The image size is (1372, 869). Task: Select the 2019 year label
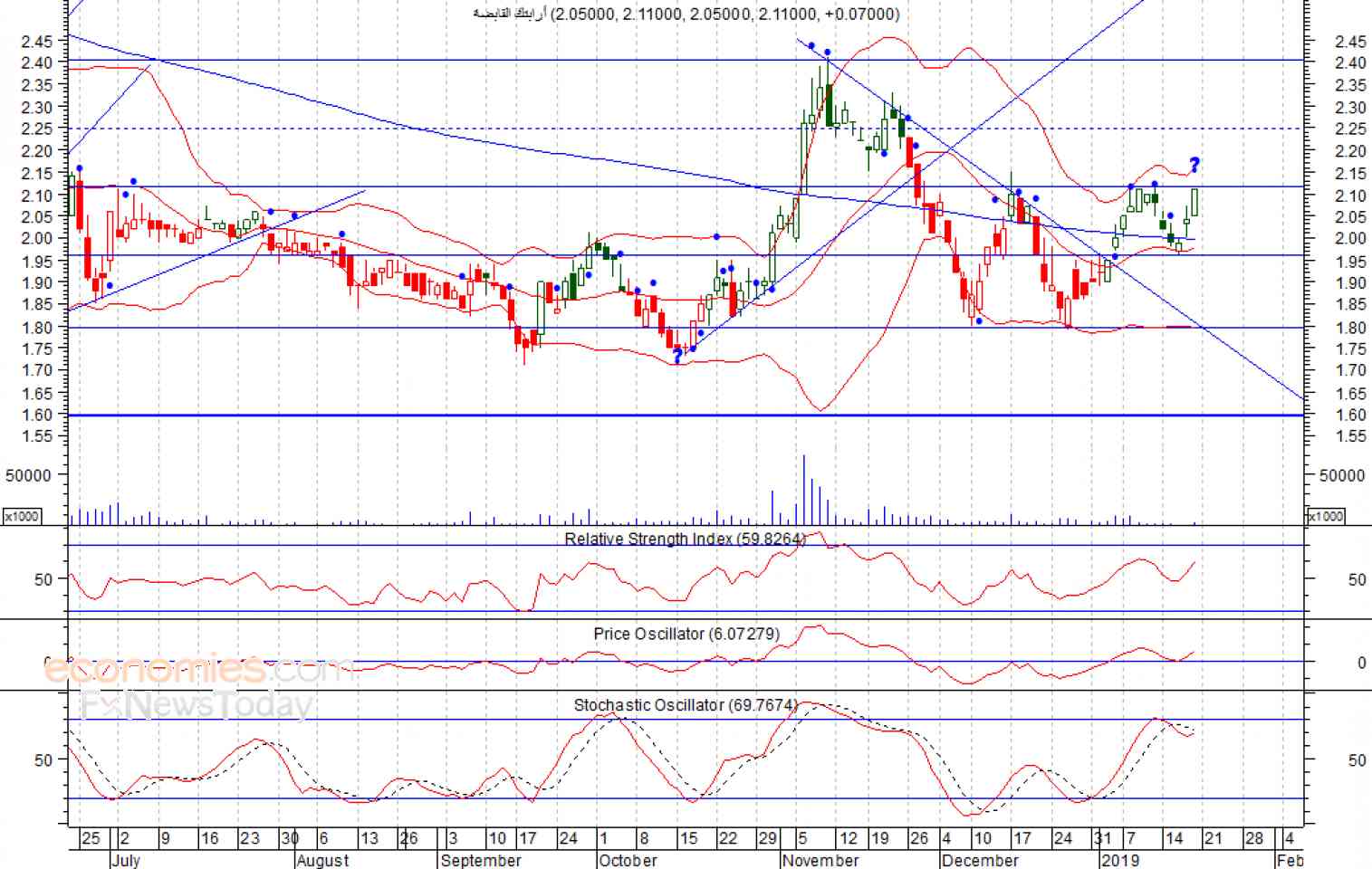tap(1120, 860)
